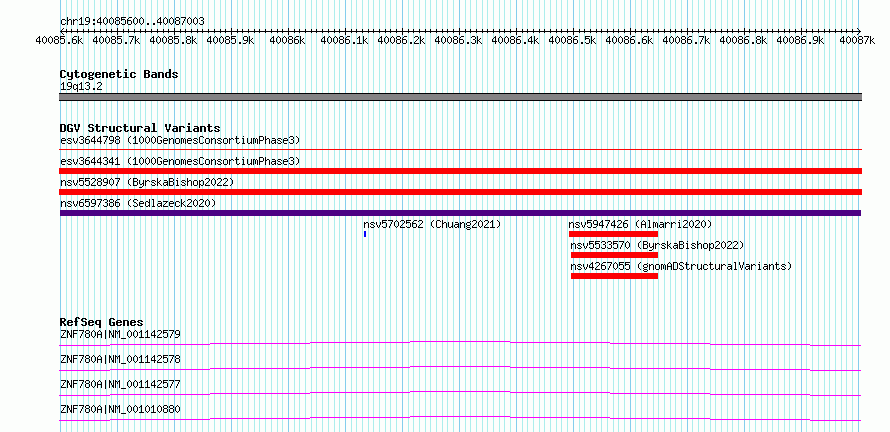Viewport: 890px width, 432px height.
Task: Click the 40086.4k ruler tick label
Action: [515, 40]
